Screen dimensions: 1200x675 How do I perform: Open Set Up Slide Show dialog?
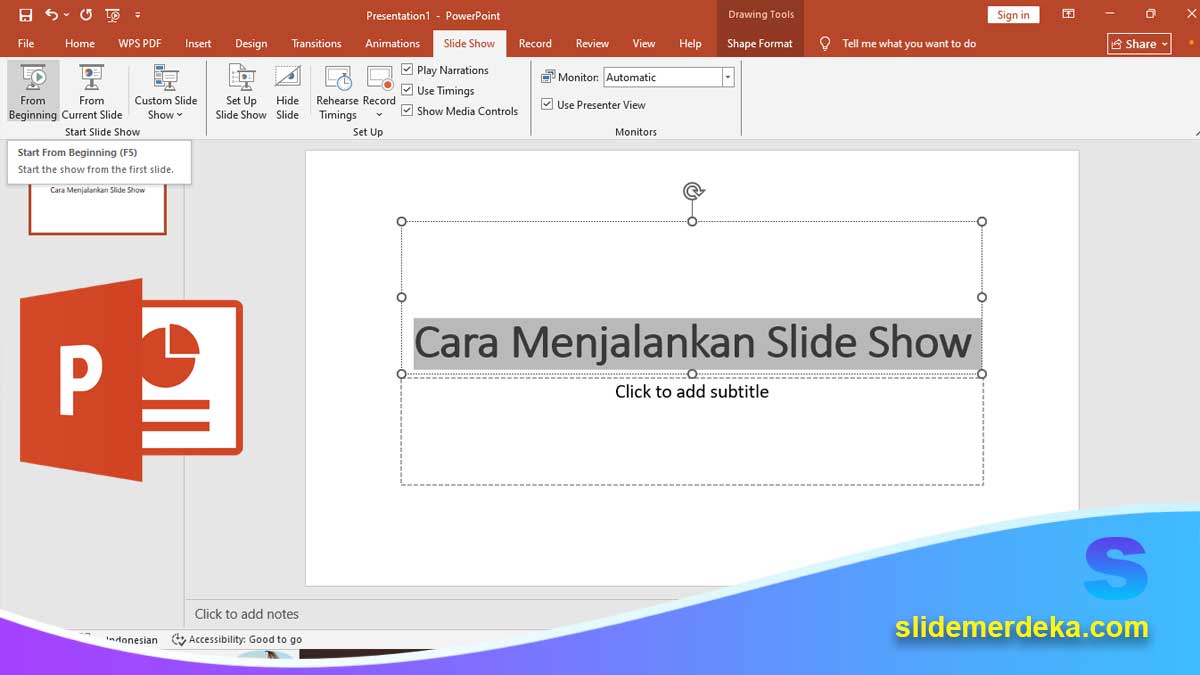click(241, 92)
